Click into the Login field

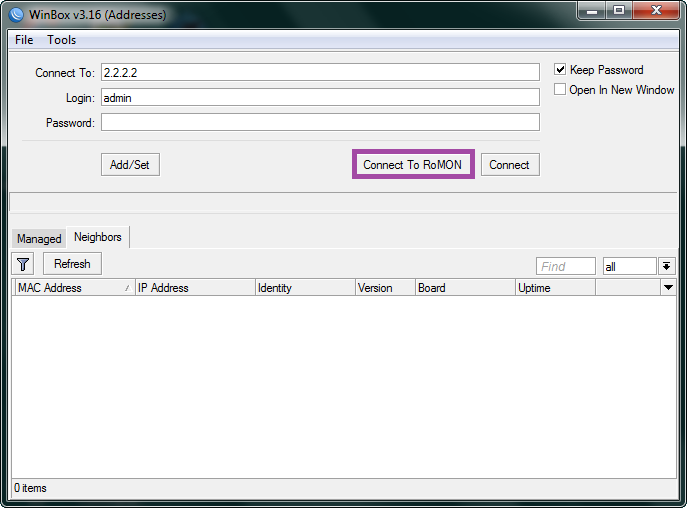point(320,97)
